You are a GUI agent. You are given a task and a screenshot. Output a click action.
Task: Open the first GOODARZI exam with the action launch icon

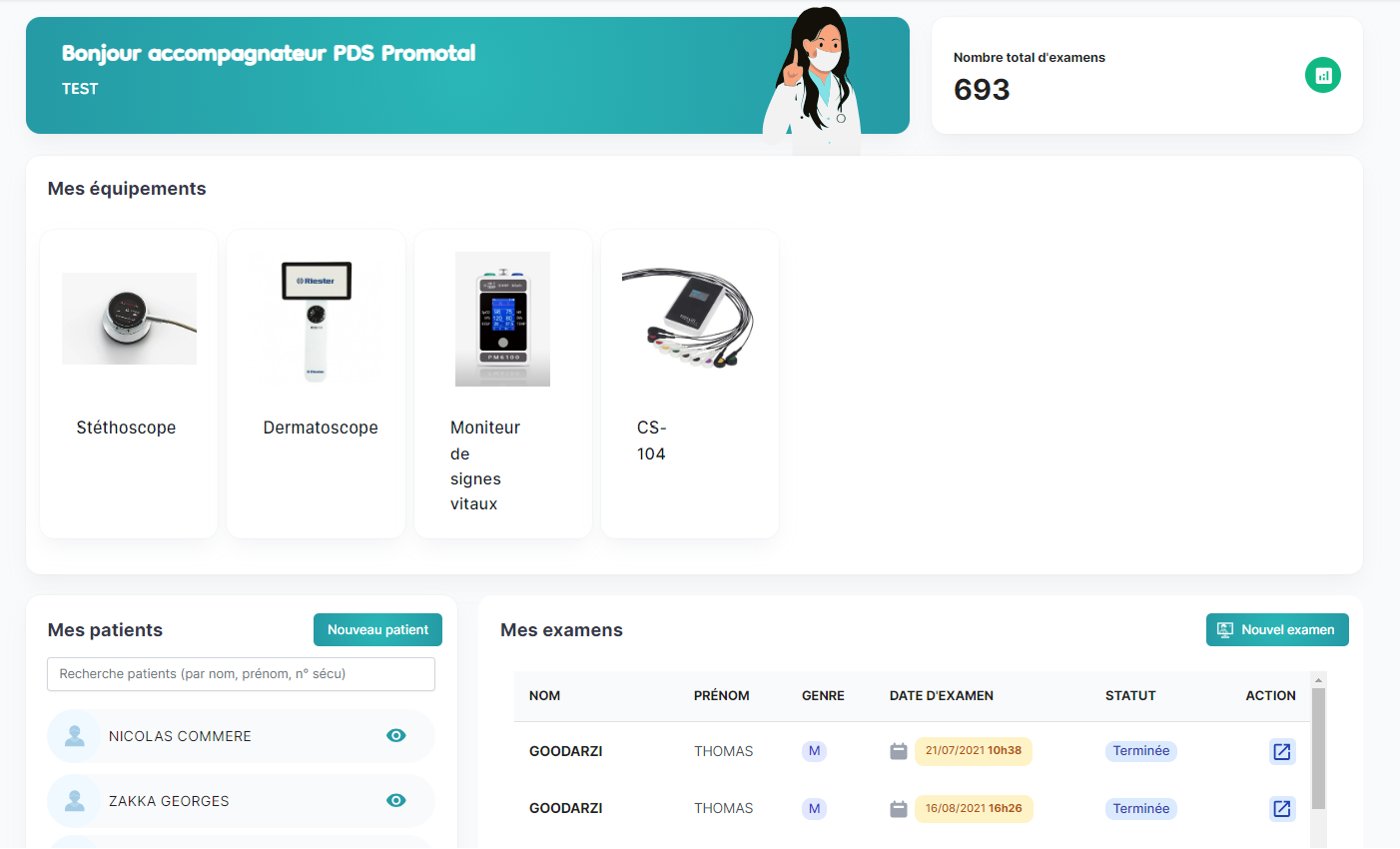[x=1282, y=751]
